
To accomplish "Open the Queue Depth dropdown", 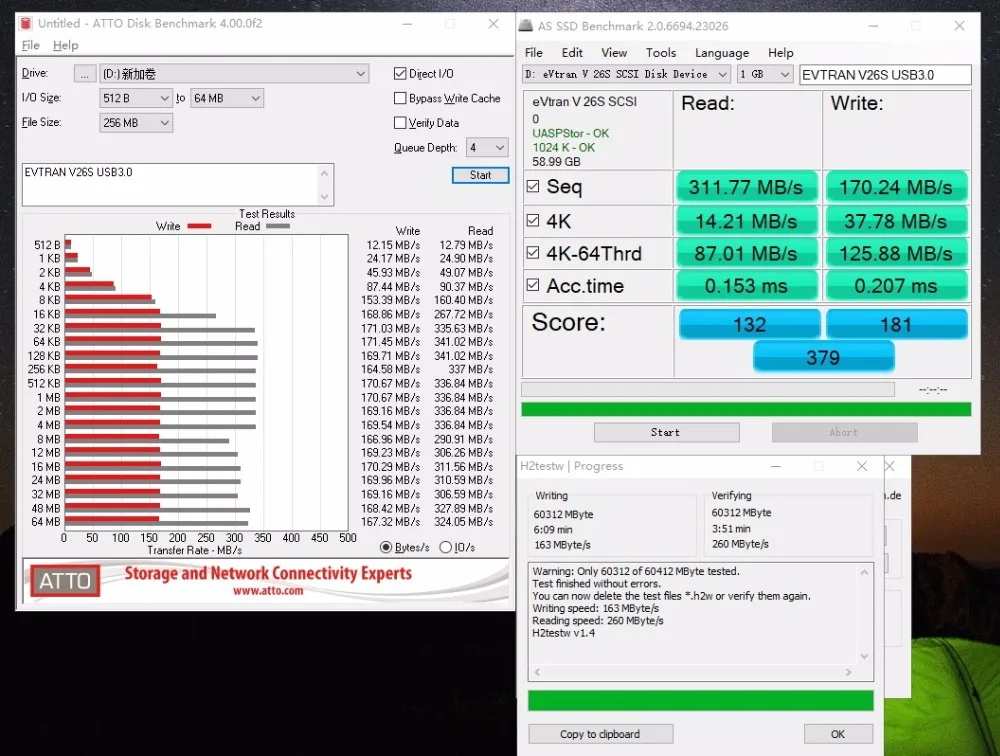I will (487, 147).
